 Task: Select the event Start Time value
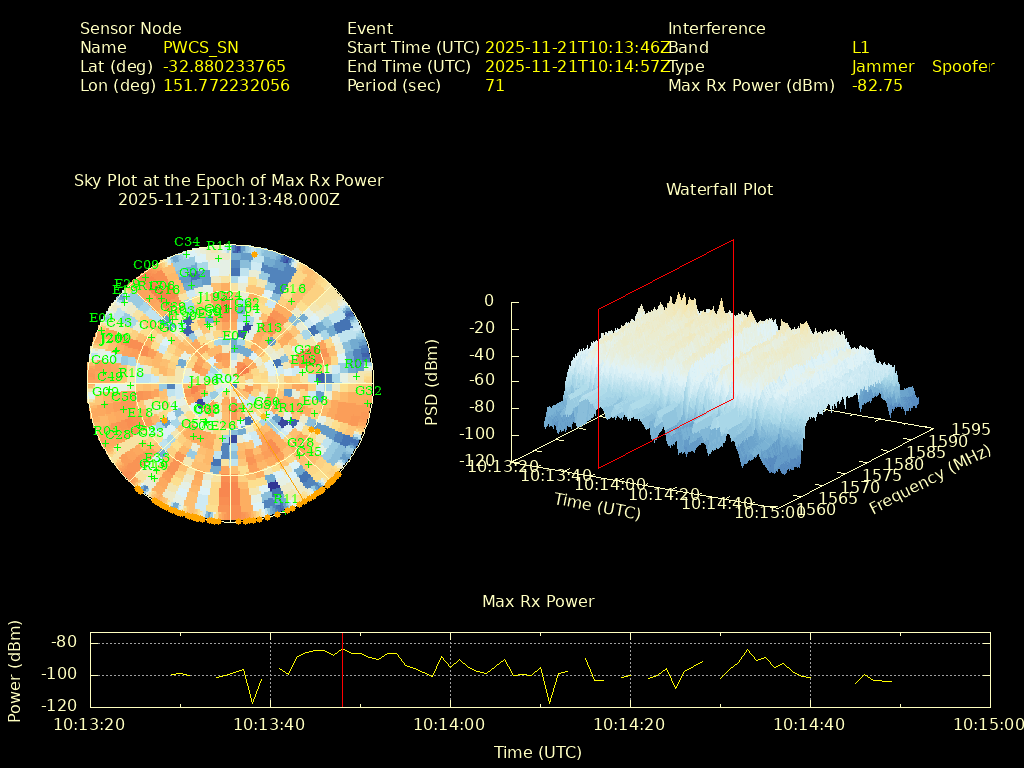575,48
